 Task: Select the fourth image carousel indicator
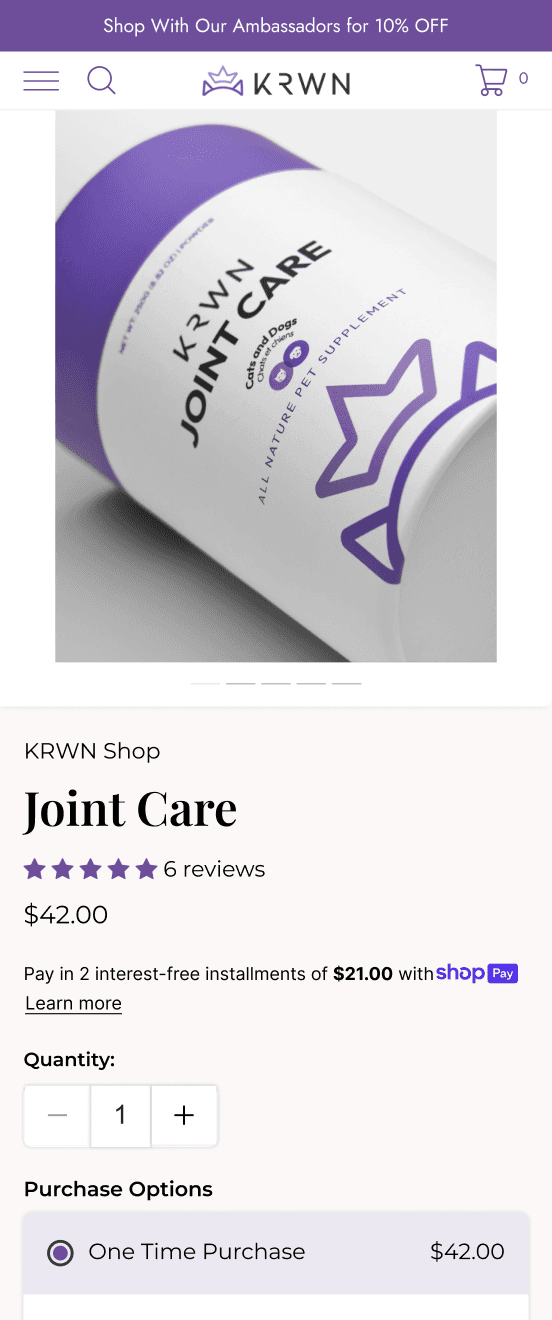(x=311, y=683)
